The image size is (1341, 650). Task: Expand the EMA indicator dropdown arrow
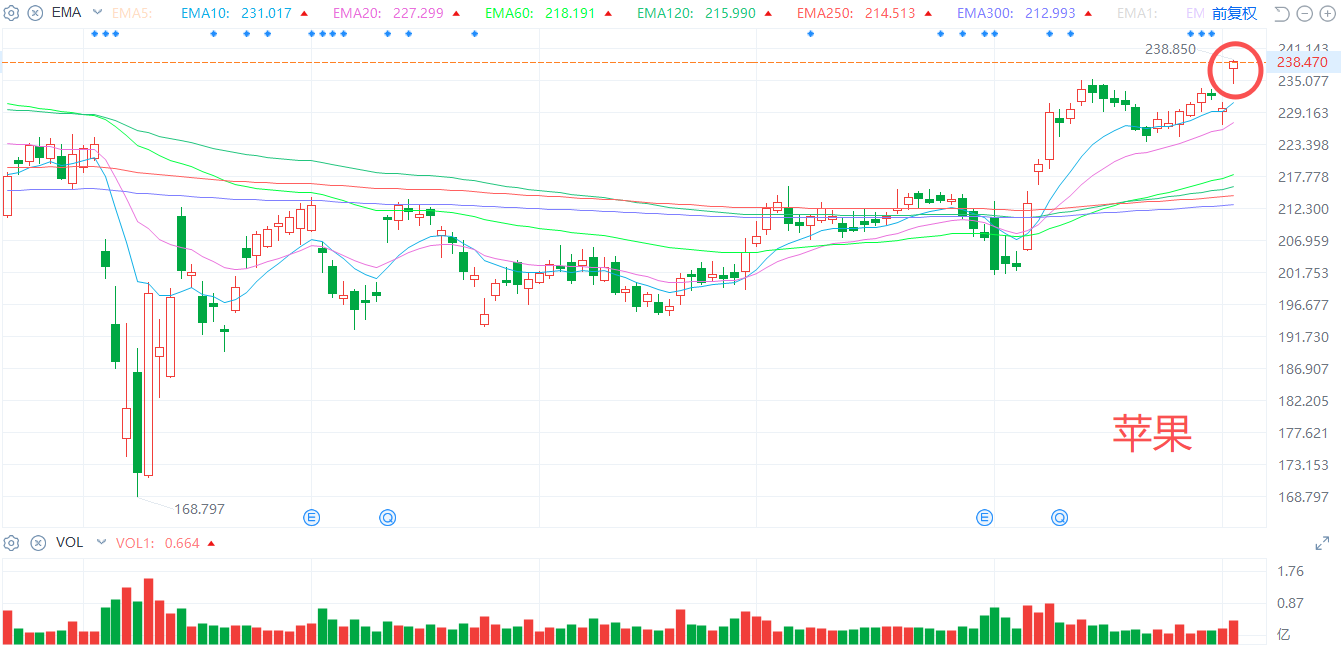coord(97,13)
